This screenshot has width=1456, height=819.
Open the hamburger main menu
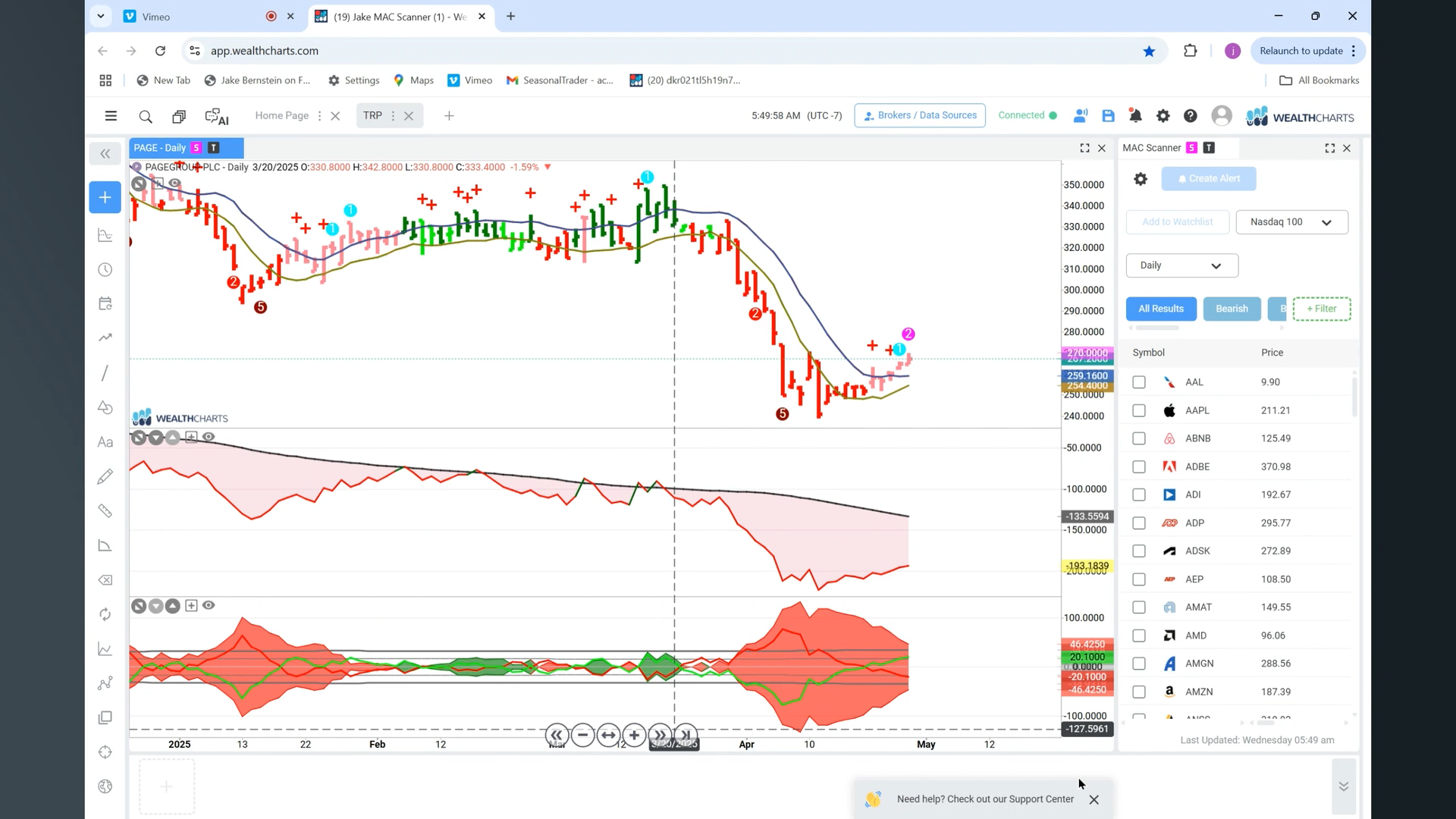pos(111,116)
